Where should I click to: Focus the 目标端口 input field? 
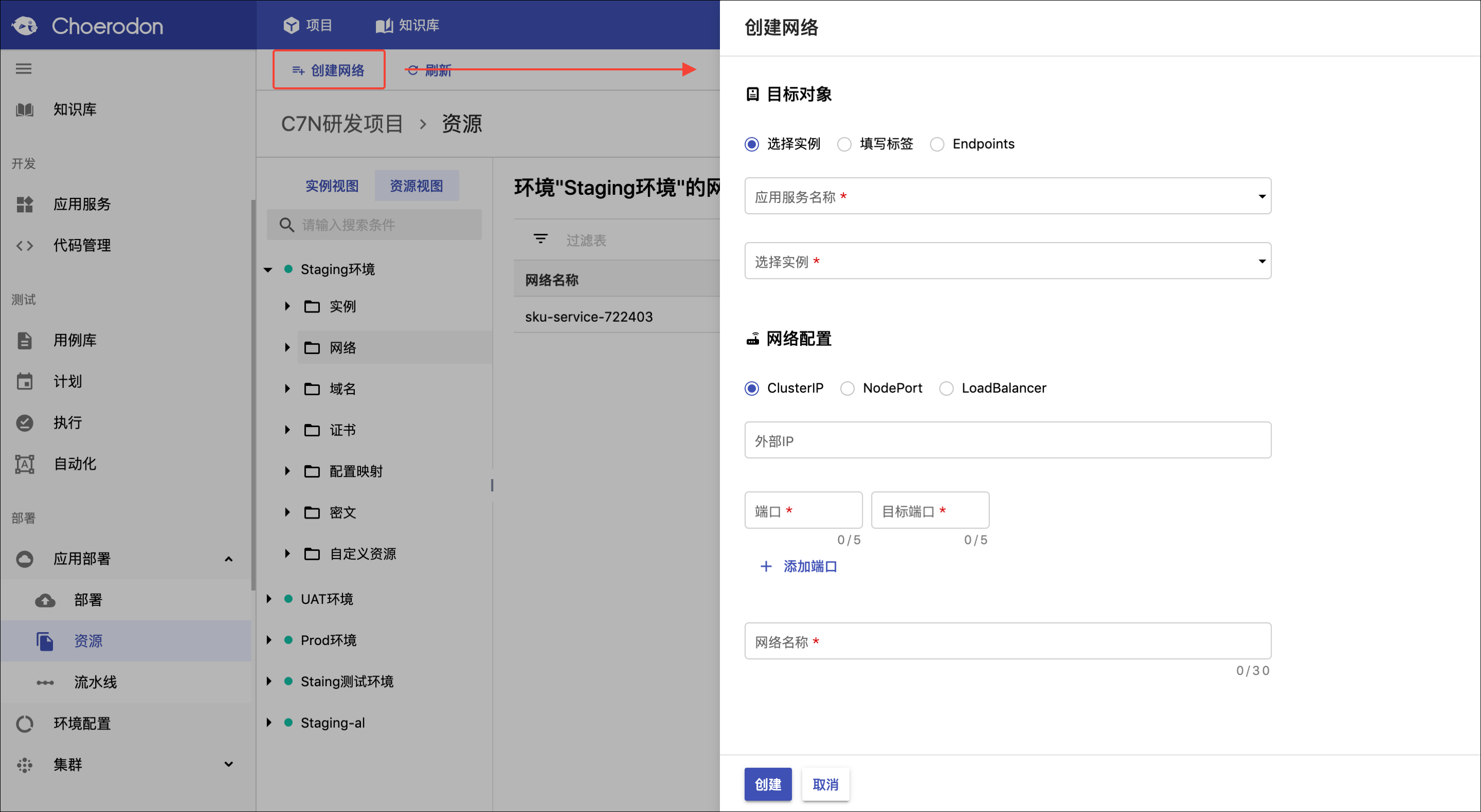[930, 510]
